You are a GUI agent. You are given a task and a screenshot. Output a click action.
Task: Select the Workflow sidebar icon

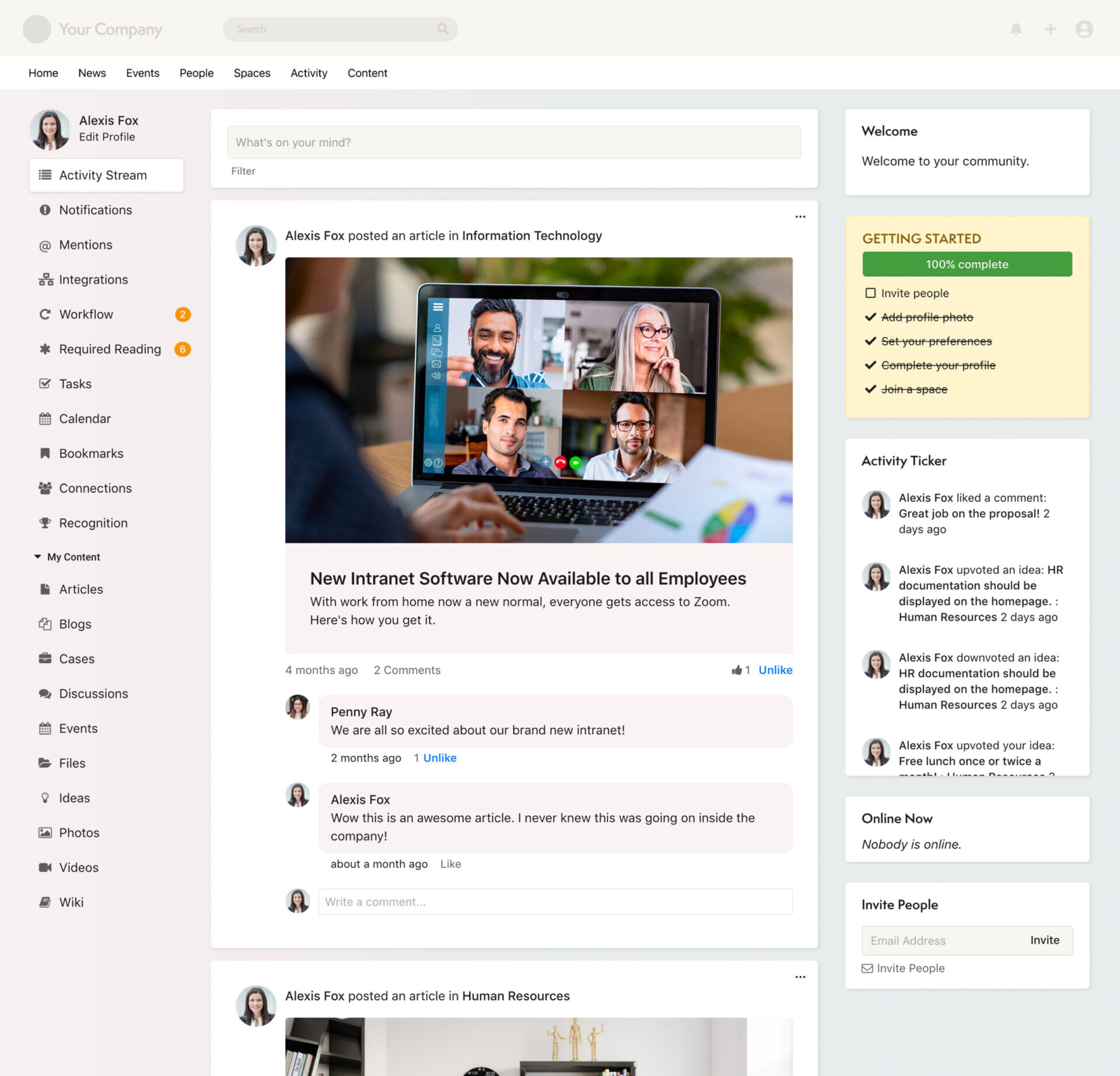point(45,314)
